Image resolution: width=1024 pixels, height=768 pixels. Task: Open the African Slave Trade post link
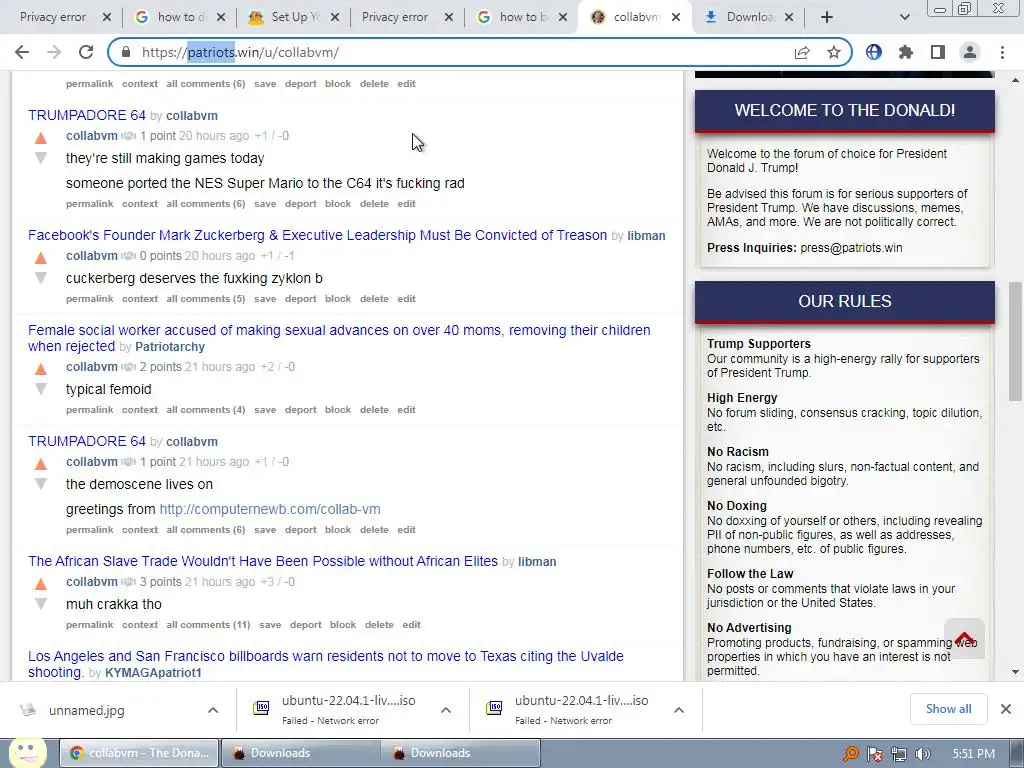(x=263, y=561)
